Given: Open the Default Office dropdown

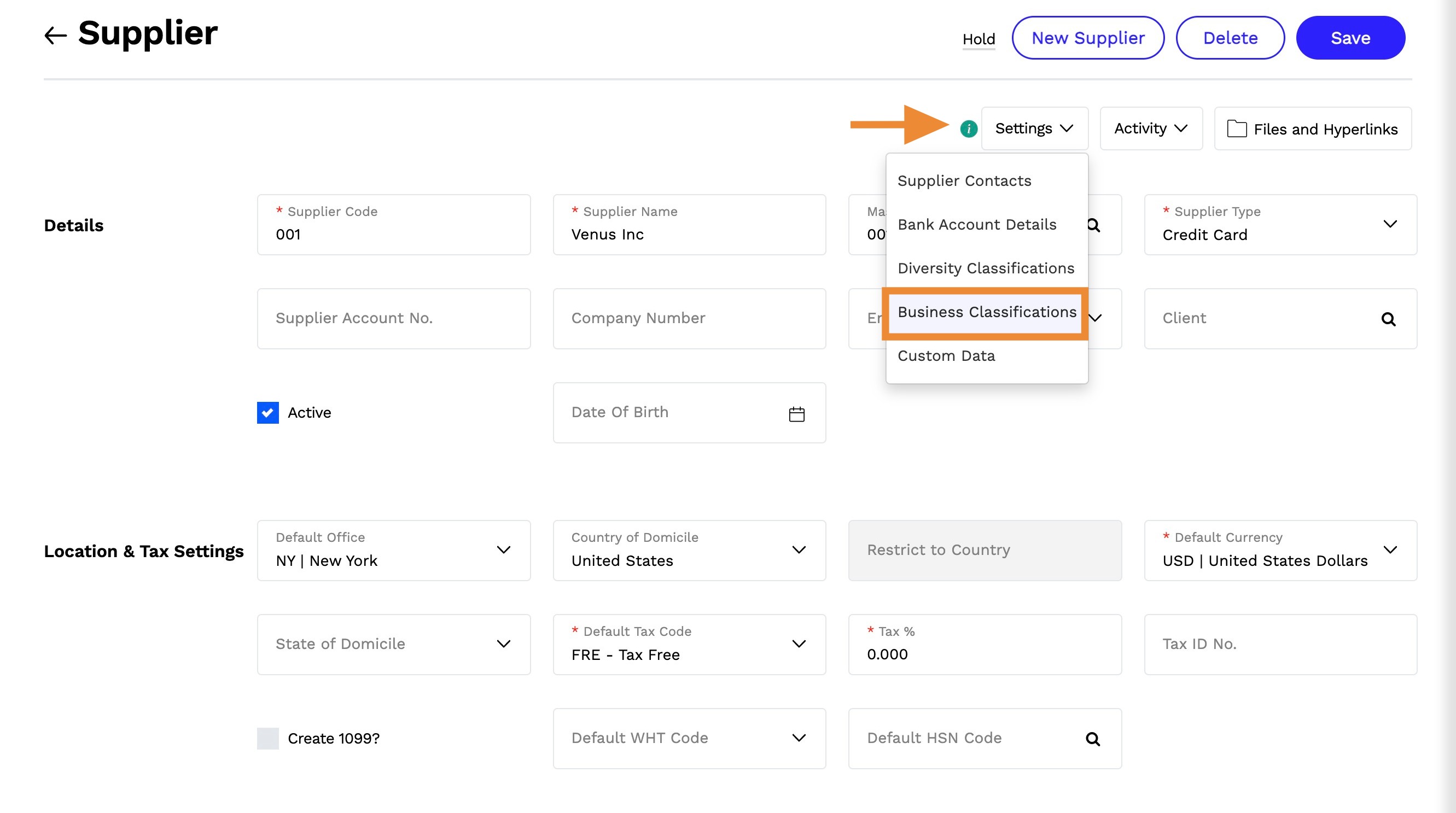Looking at the screenshot, I should (x=393, y=550).
